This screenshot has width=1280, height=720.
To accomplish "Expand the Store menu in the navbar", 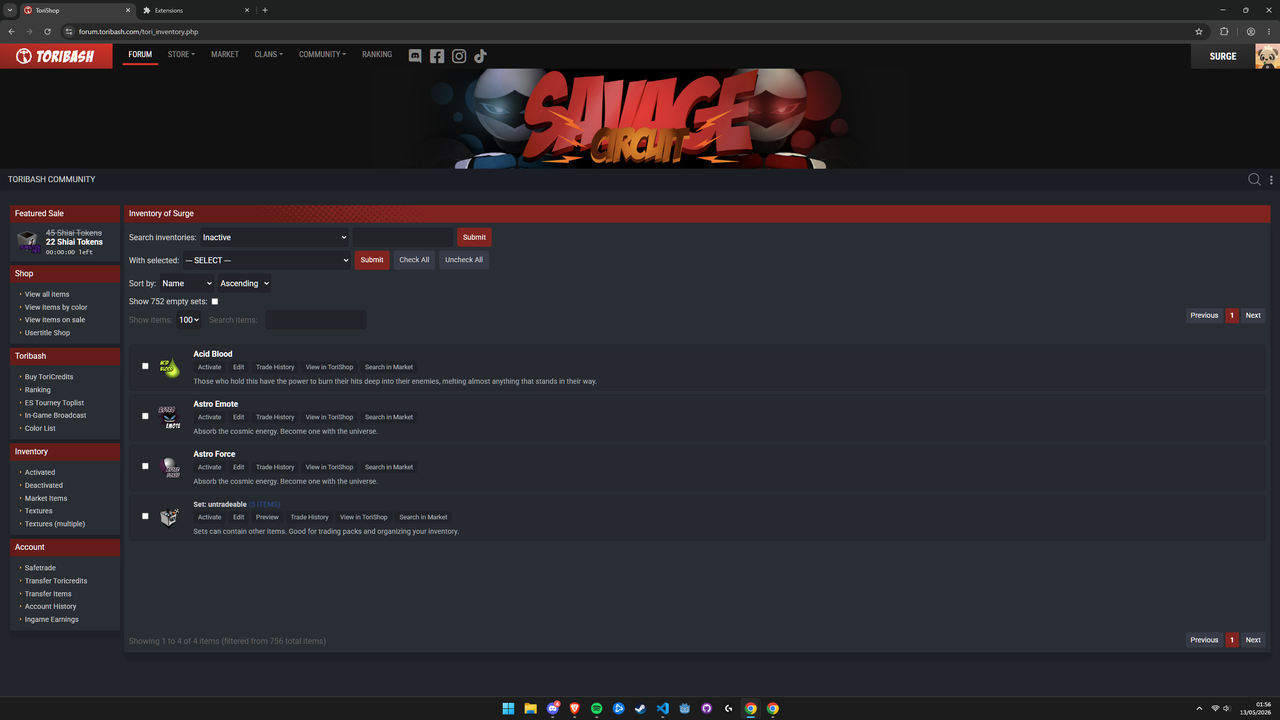I will (x=181, y=55).
